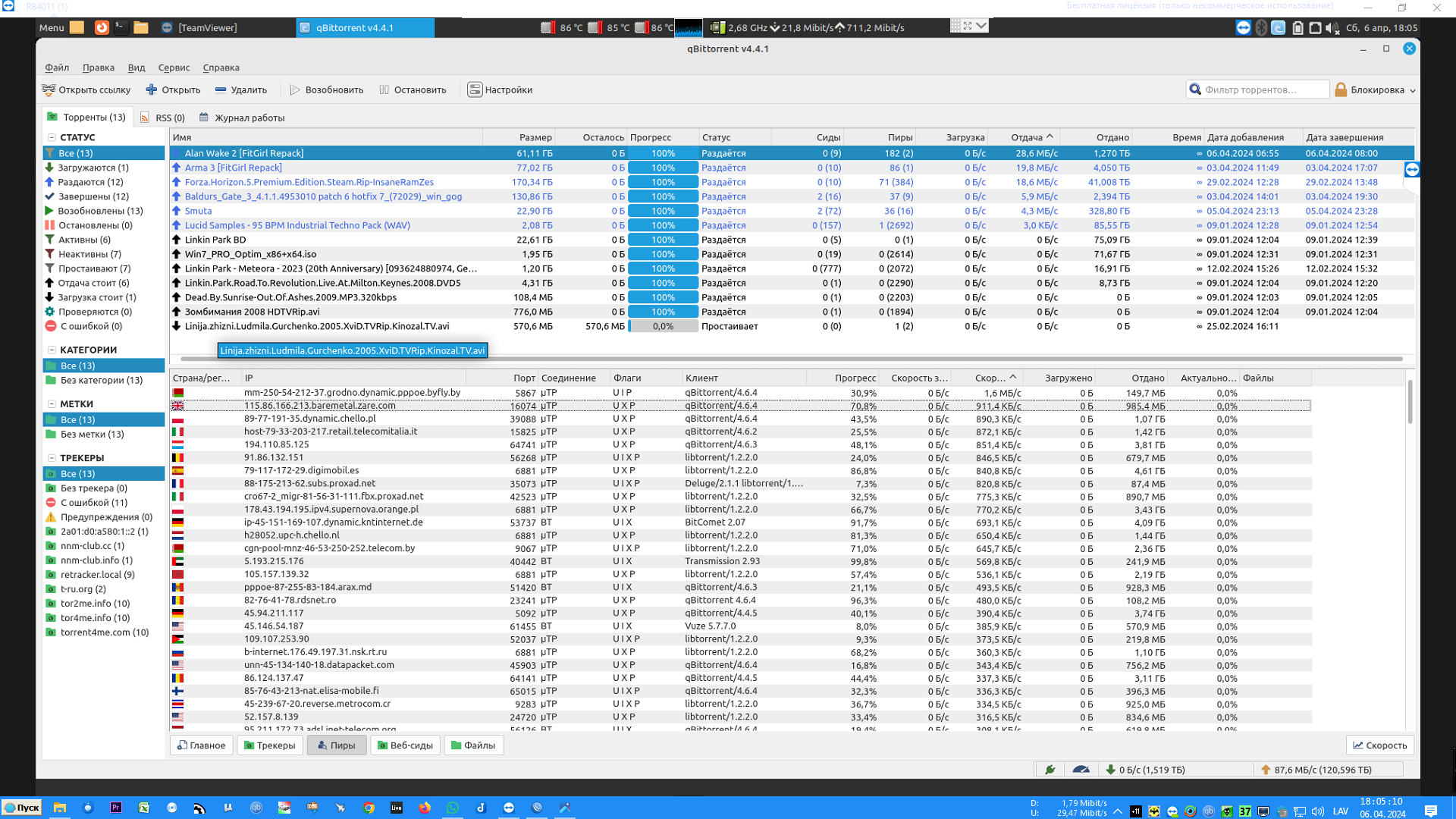Collapse the СТАТУС filter section
Viewport: 1456px width, 819px height.
pos(52,137)
